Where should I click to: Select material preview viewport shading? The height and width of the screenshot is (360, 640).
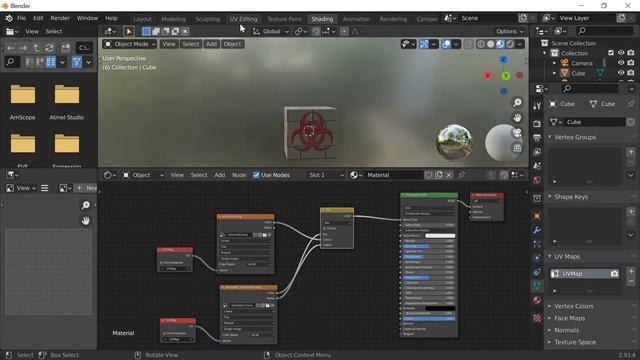click(x=500, y=44)
